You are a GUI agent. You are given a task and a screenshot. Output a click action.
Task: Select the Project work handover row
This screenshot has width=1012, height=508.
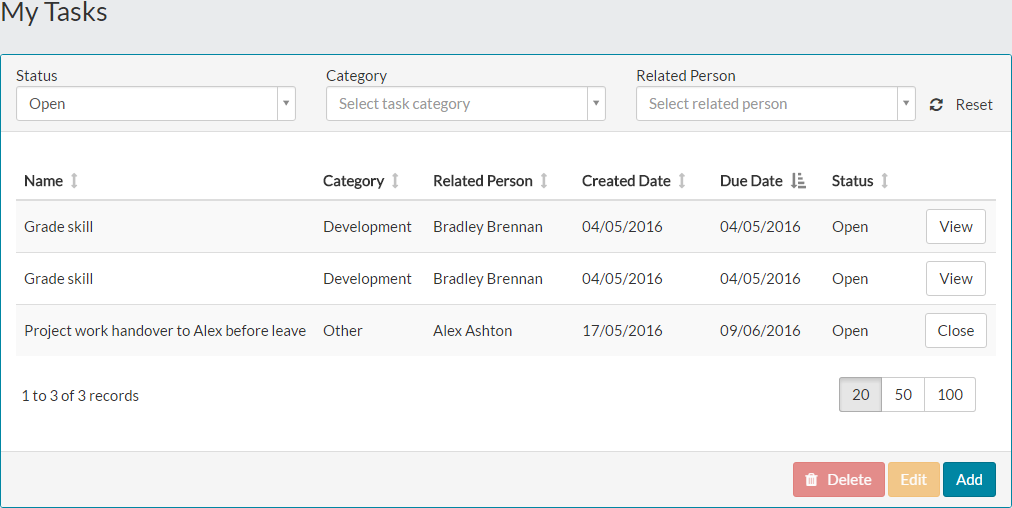(x=165, y=331)
